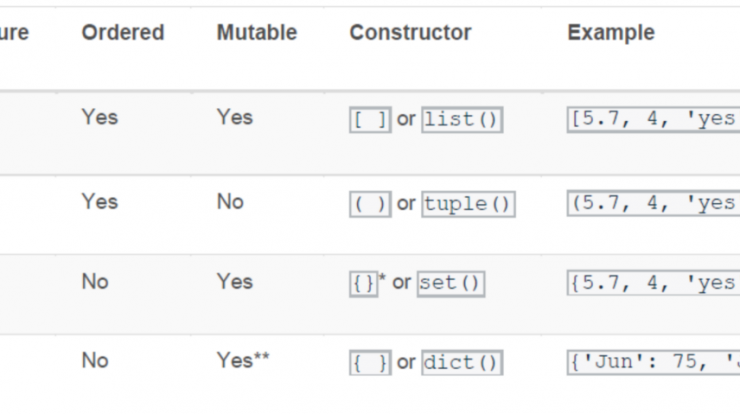Screen dimensions: 740x414
Task: Click the {} code box with asterisk
Action: point(364,284)
